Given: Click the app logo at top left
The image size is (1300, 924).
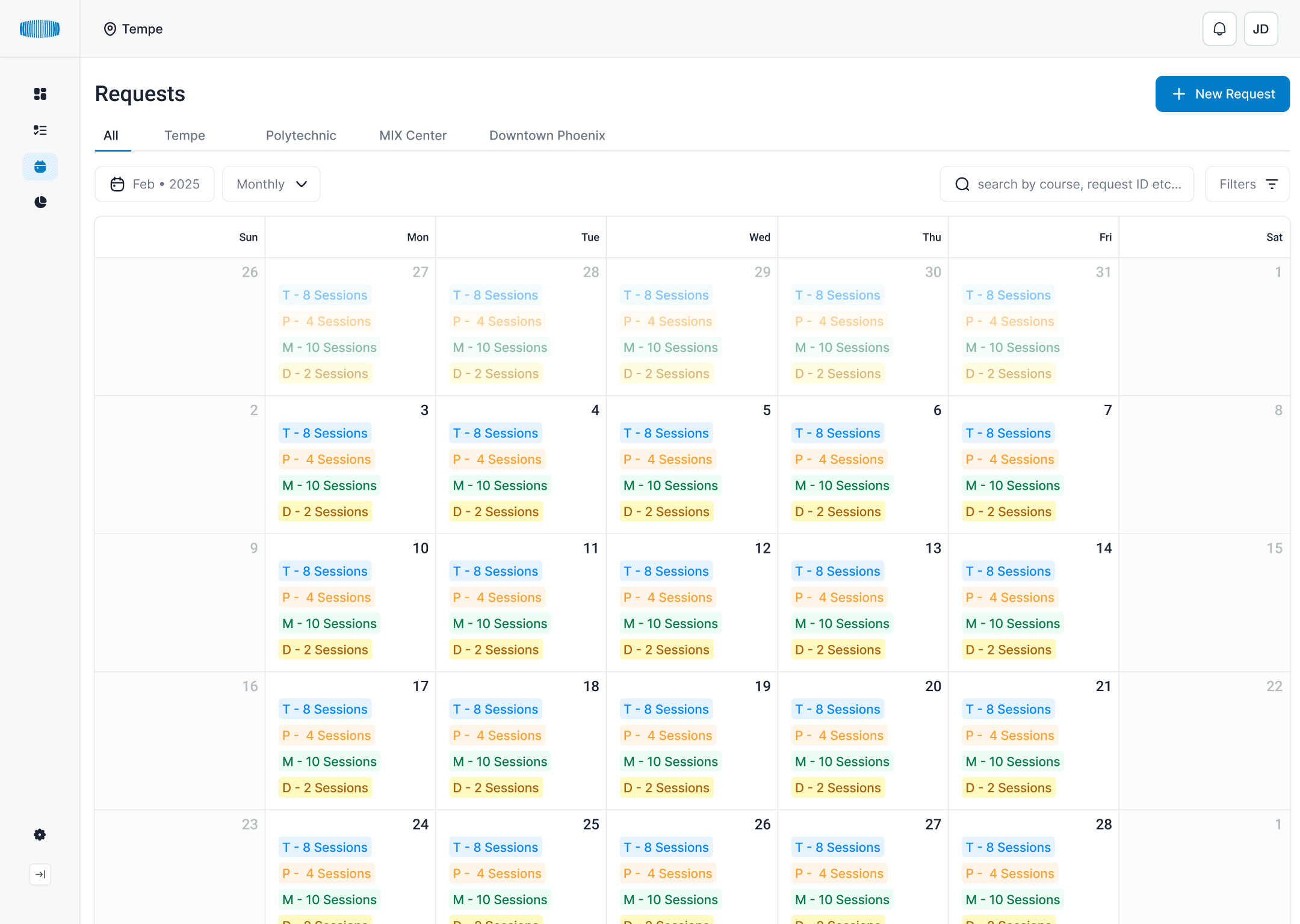Looking at the screenshot, I should pyautogui.click(x=40, y=29).
